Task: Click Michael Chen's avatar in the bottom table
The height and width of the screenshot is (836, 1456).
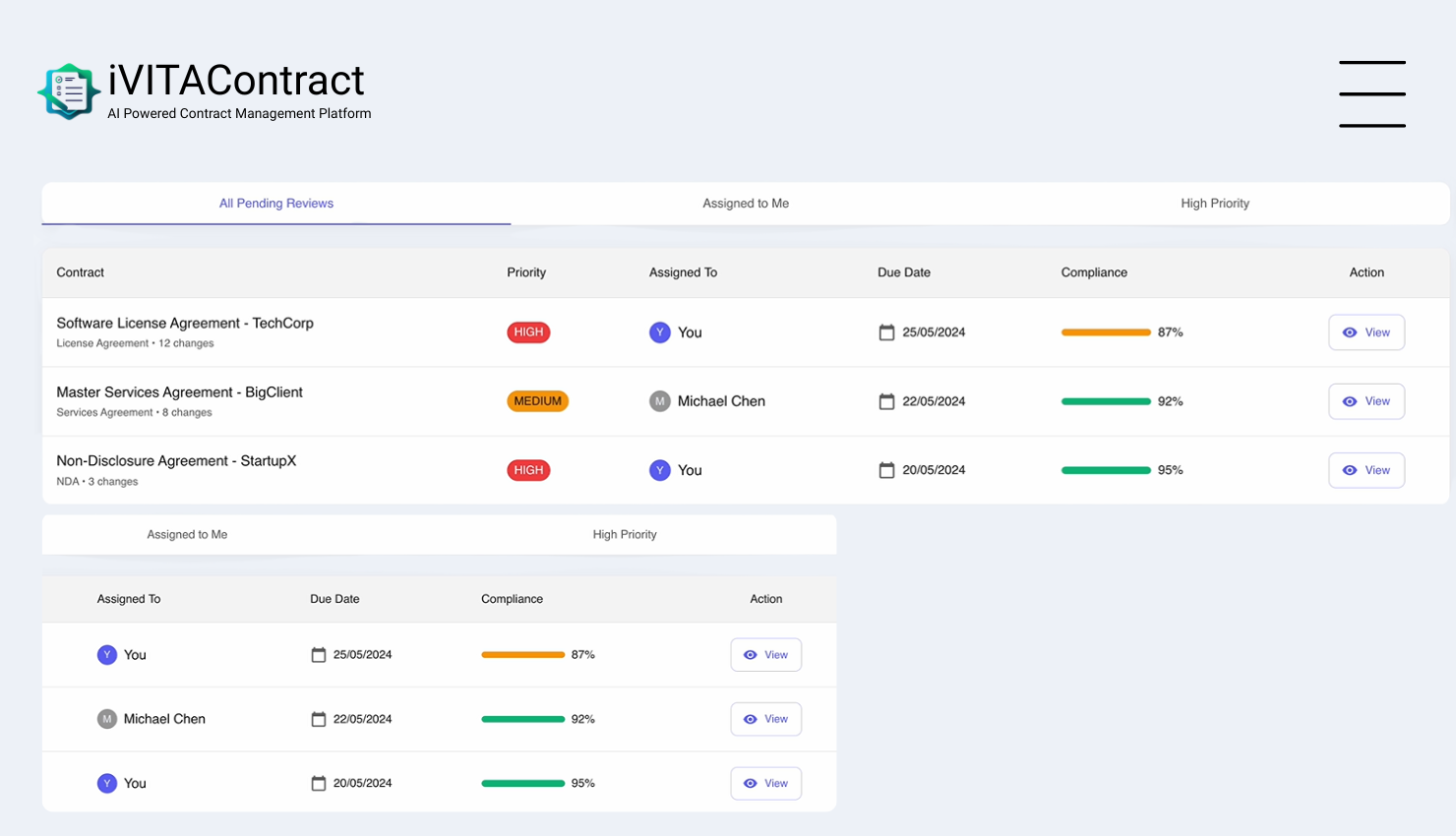Action: coord(106,719)
